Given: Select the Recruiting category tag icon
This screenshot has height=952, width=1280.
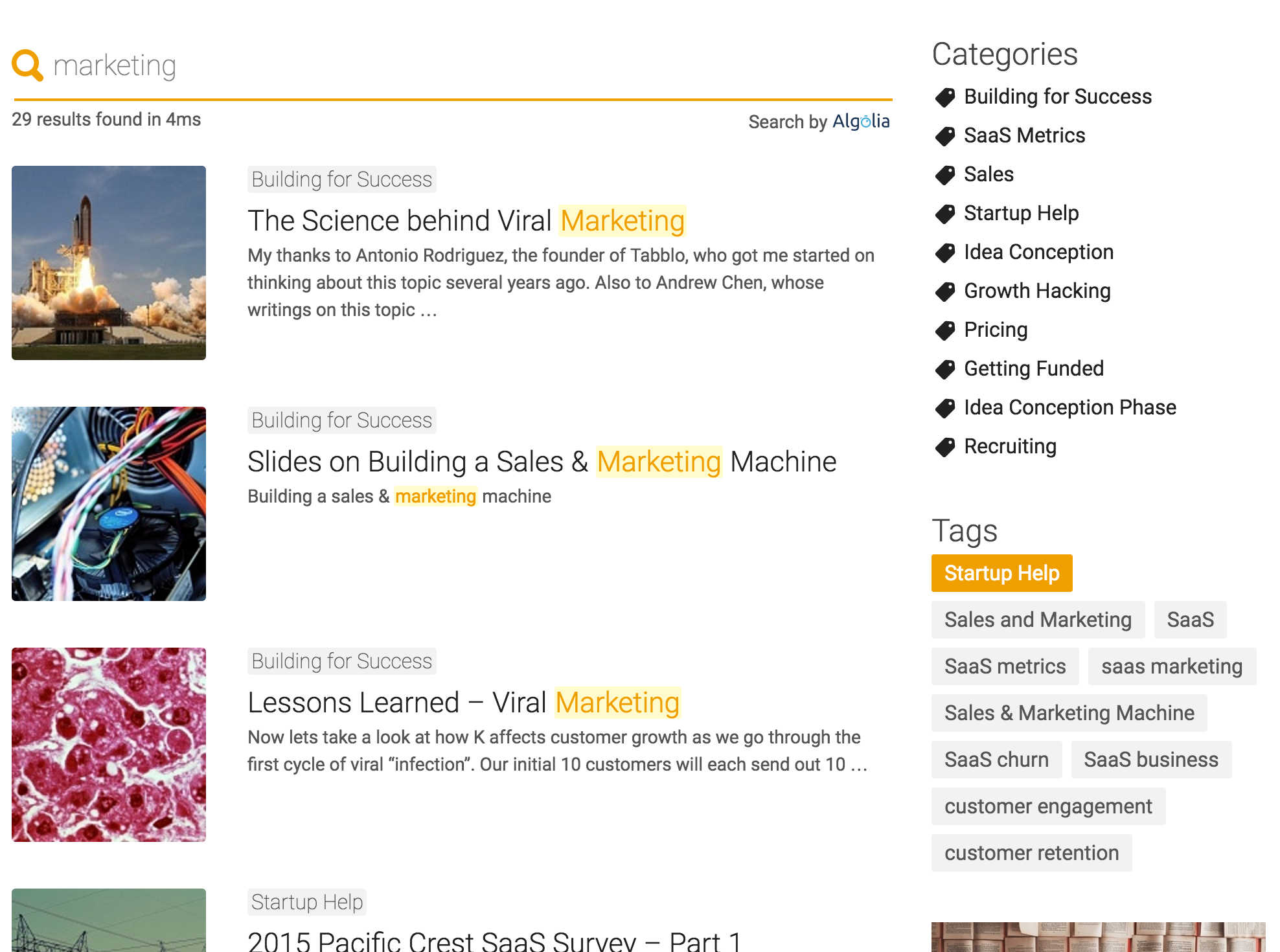Looking at the screenshot, I should 945,445.
